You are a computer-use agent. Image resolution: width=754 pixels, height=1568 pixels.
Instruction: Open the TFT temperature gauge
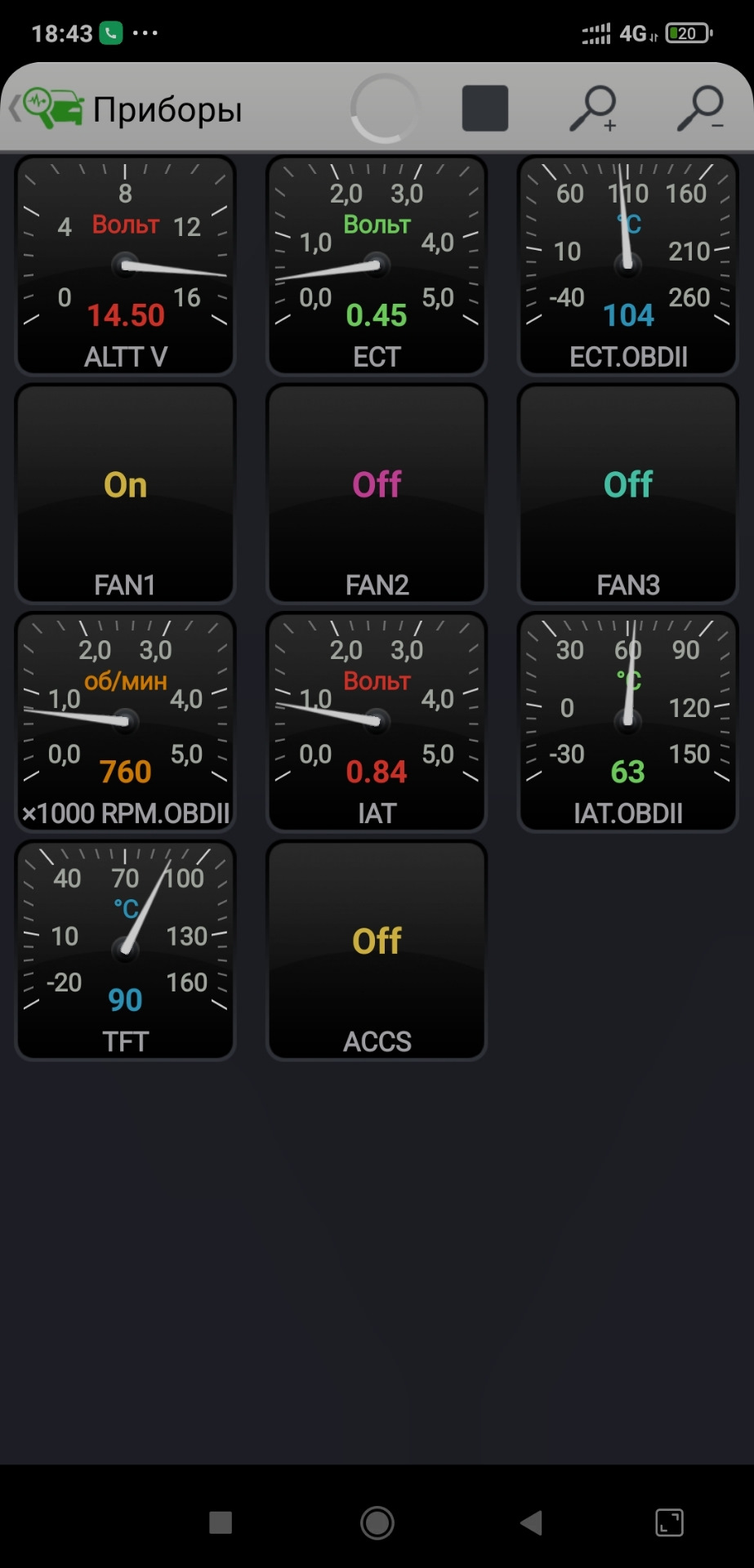(x=126, y=951)
